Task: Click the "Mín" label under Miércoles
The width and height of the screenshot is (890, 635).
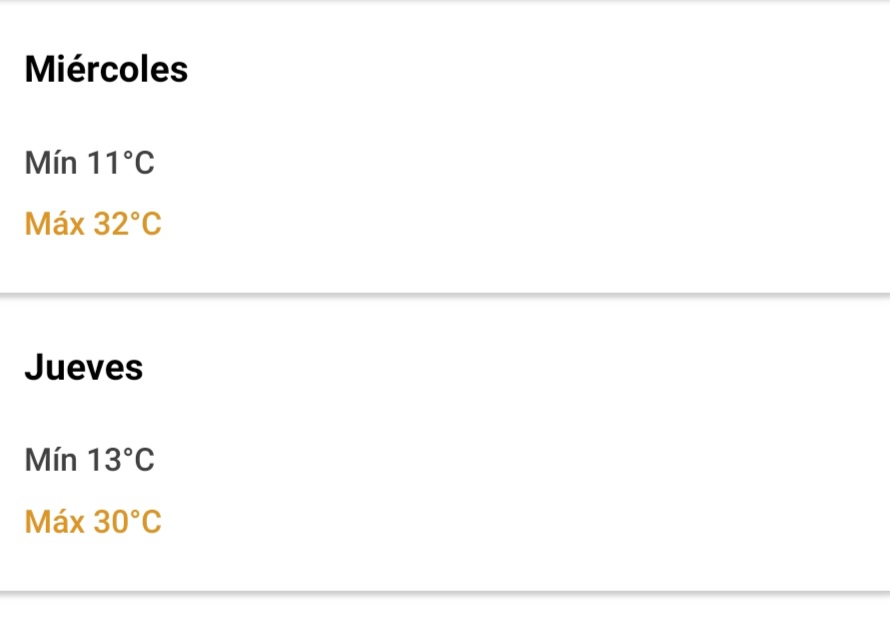Action: [51, 163]
